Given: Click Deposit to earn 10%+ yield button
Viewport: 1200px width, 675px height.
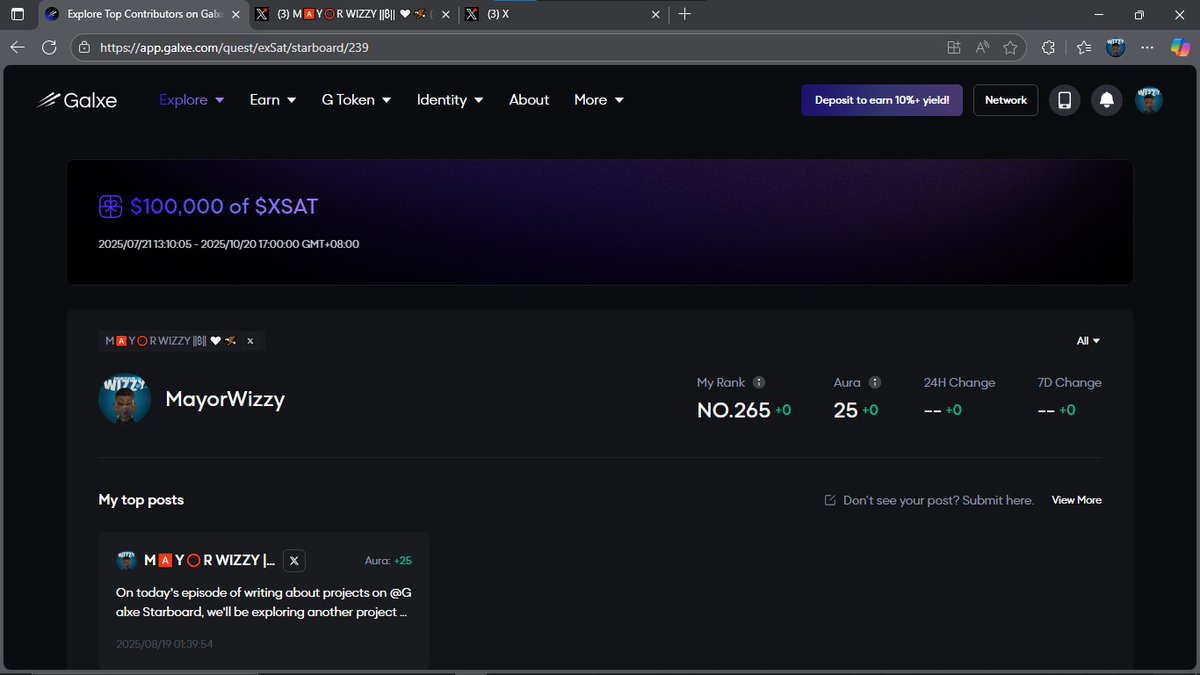Looking at the screenshot, I should click(882, 100).
